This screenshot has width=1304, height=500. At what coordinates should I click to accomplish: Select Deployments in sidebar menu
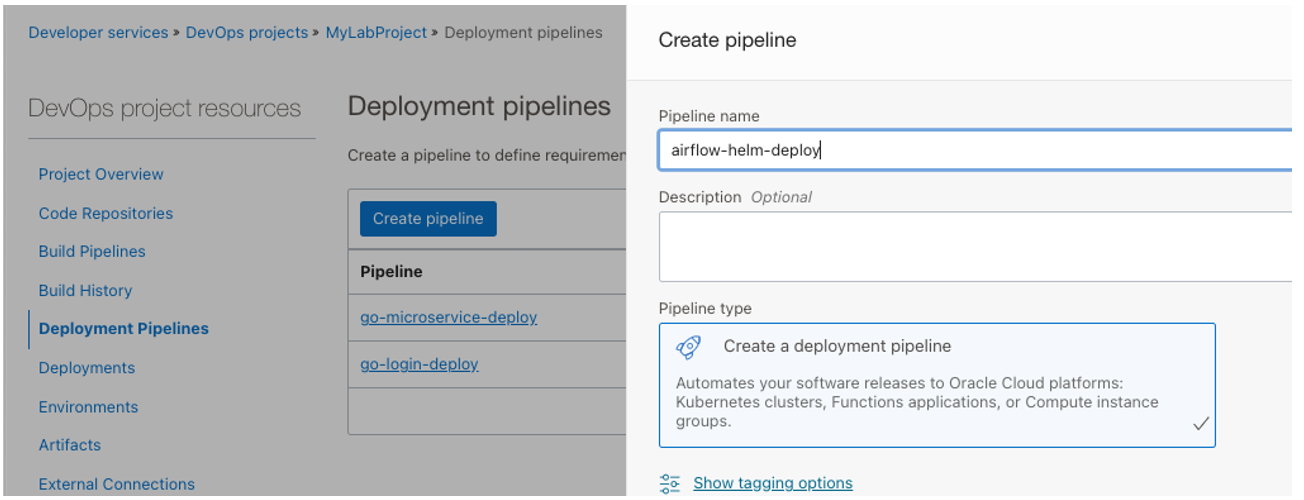coord(86,368)
